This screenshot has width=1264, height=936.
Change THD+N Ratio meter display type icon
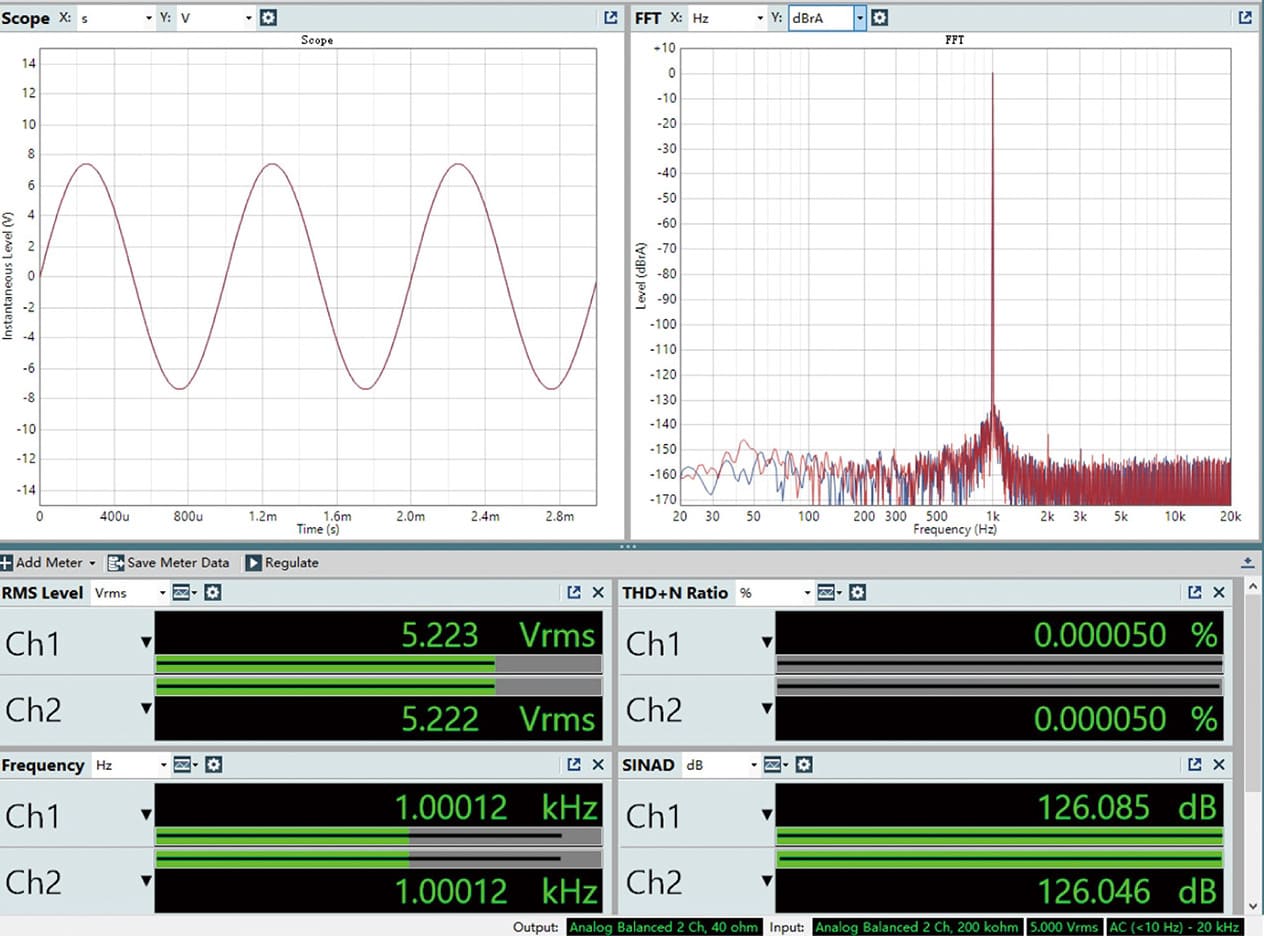(x=829, y=593)
